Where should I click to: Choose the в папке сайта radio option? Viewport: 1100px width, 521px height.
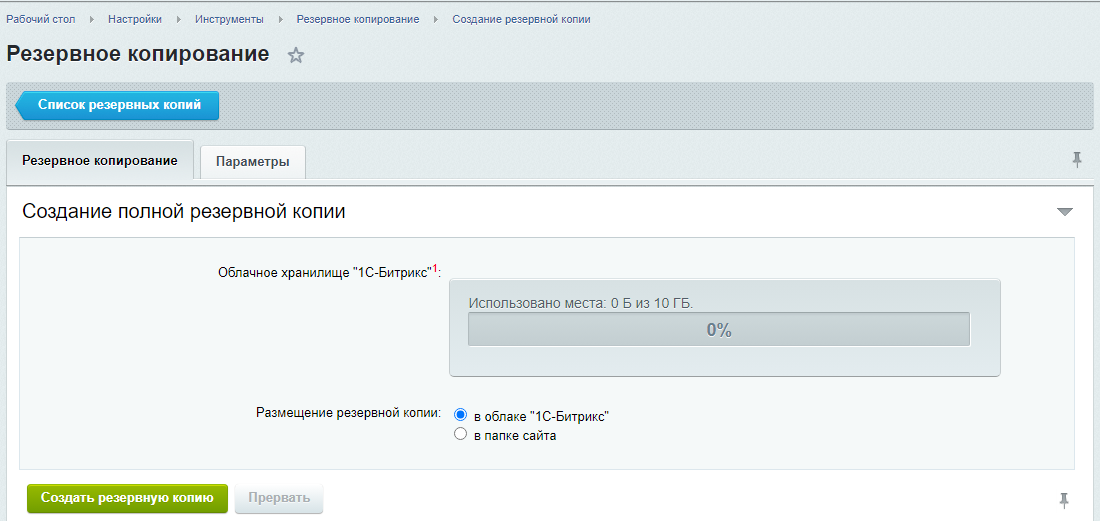pyautogui.click(x=460, y=435)
